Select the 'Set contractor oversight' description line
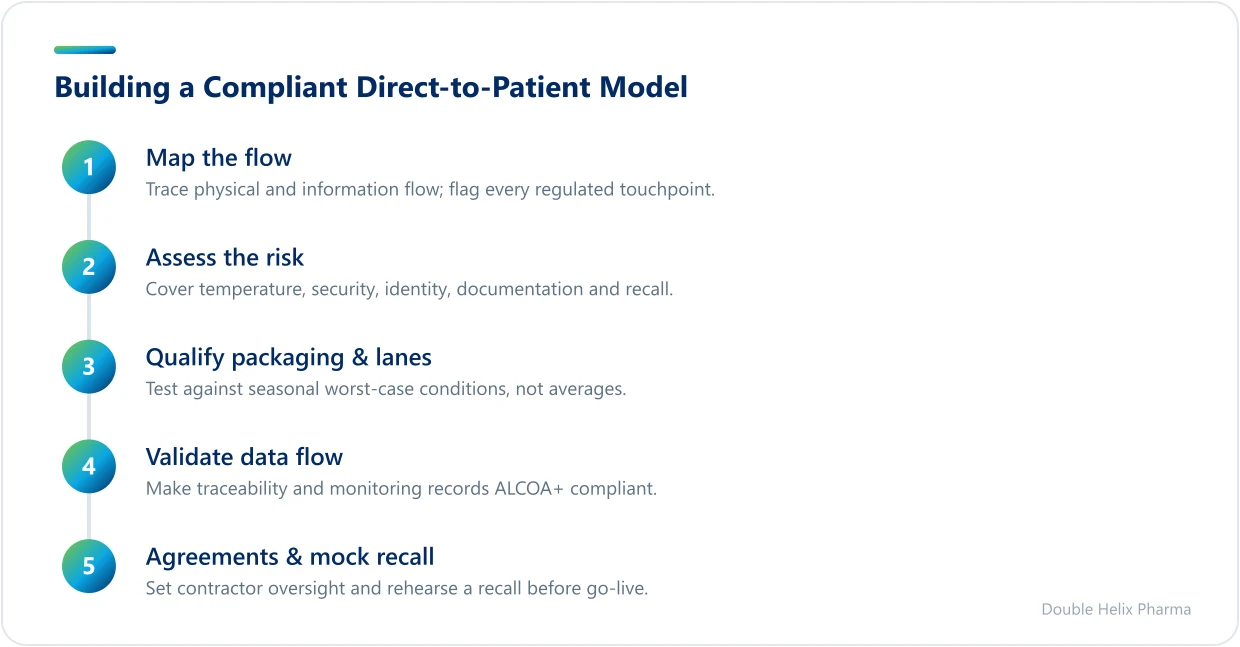The image size is (1240, 647). [397, 588]
